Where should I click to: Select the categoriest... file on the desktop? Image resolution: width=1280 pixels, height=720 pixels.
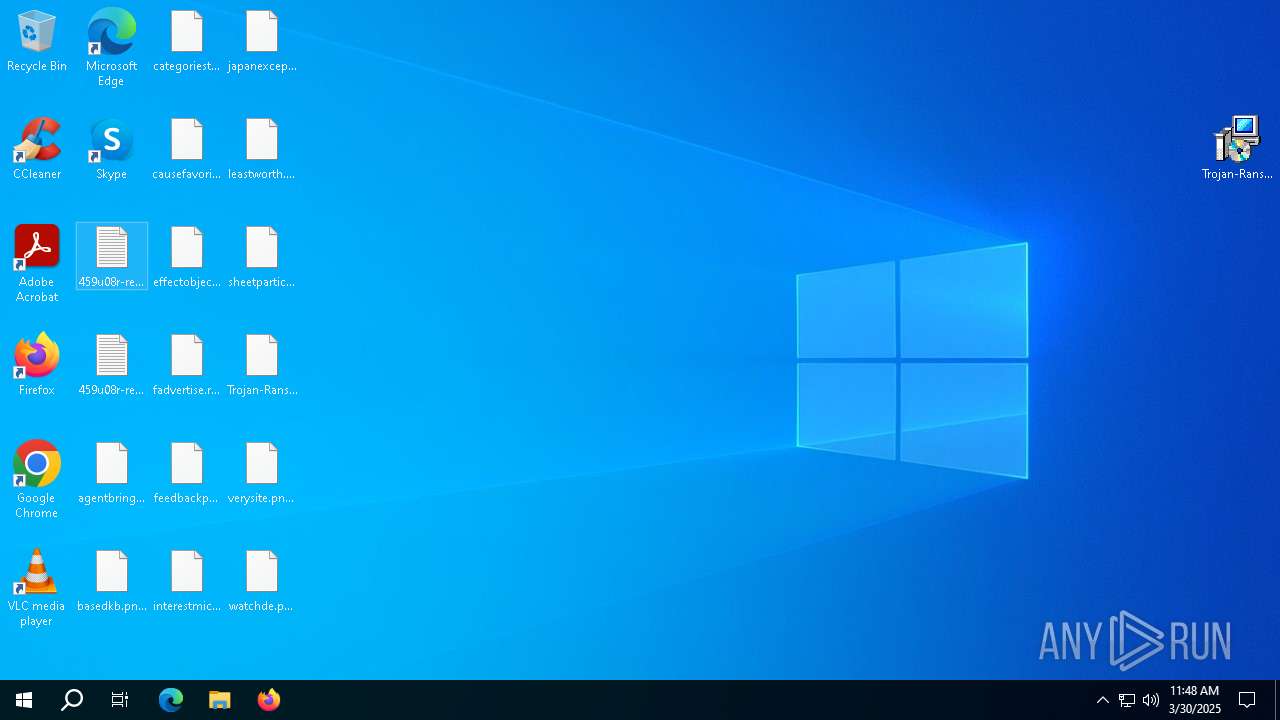(x=186, y=42)
